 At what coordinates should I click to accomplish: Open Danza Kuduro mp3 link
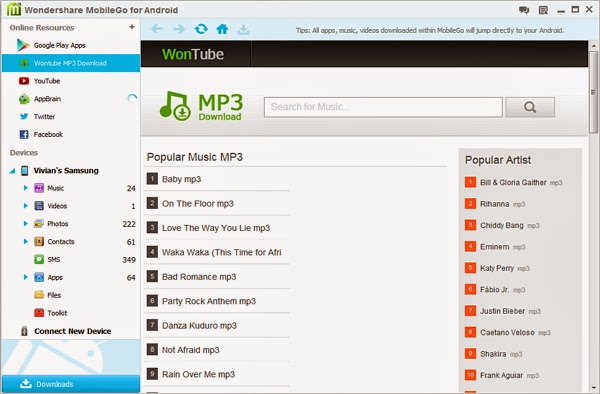(199, 326)
